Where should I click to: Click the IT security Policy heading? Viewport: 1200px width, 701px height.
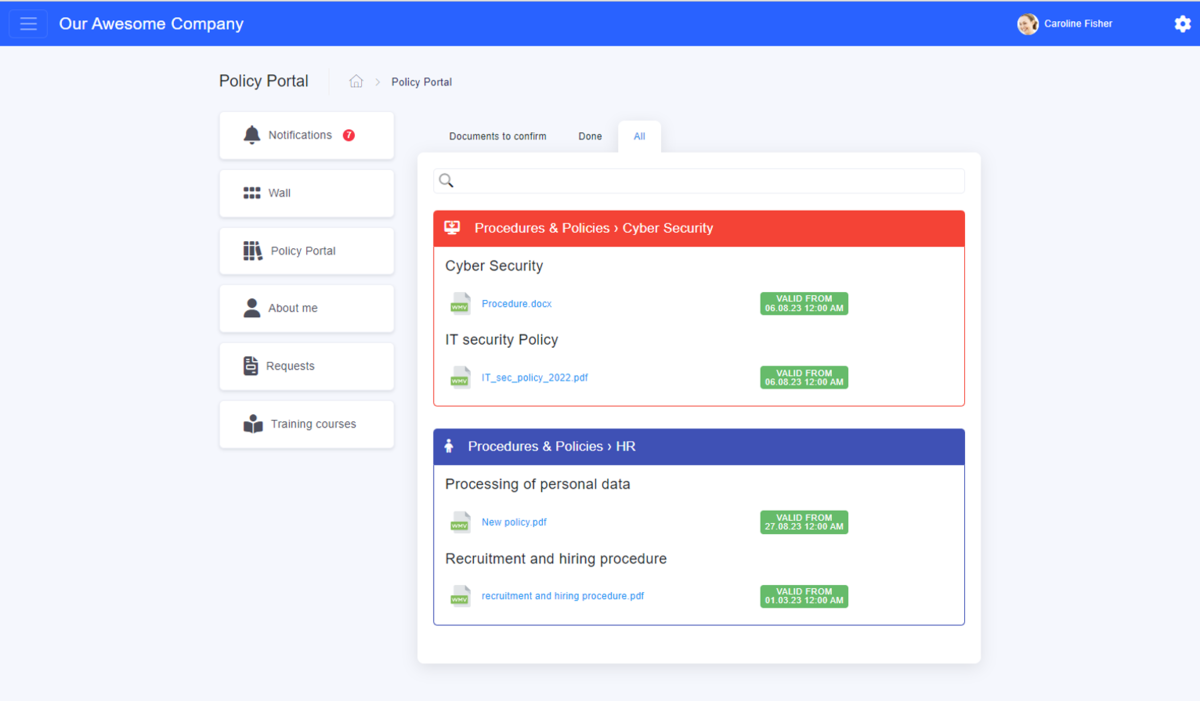coord(502,340)
